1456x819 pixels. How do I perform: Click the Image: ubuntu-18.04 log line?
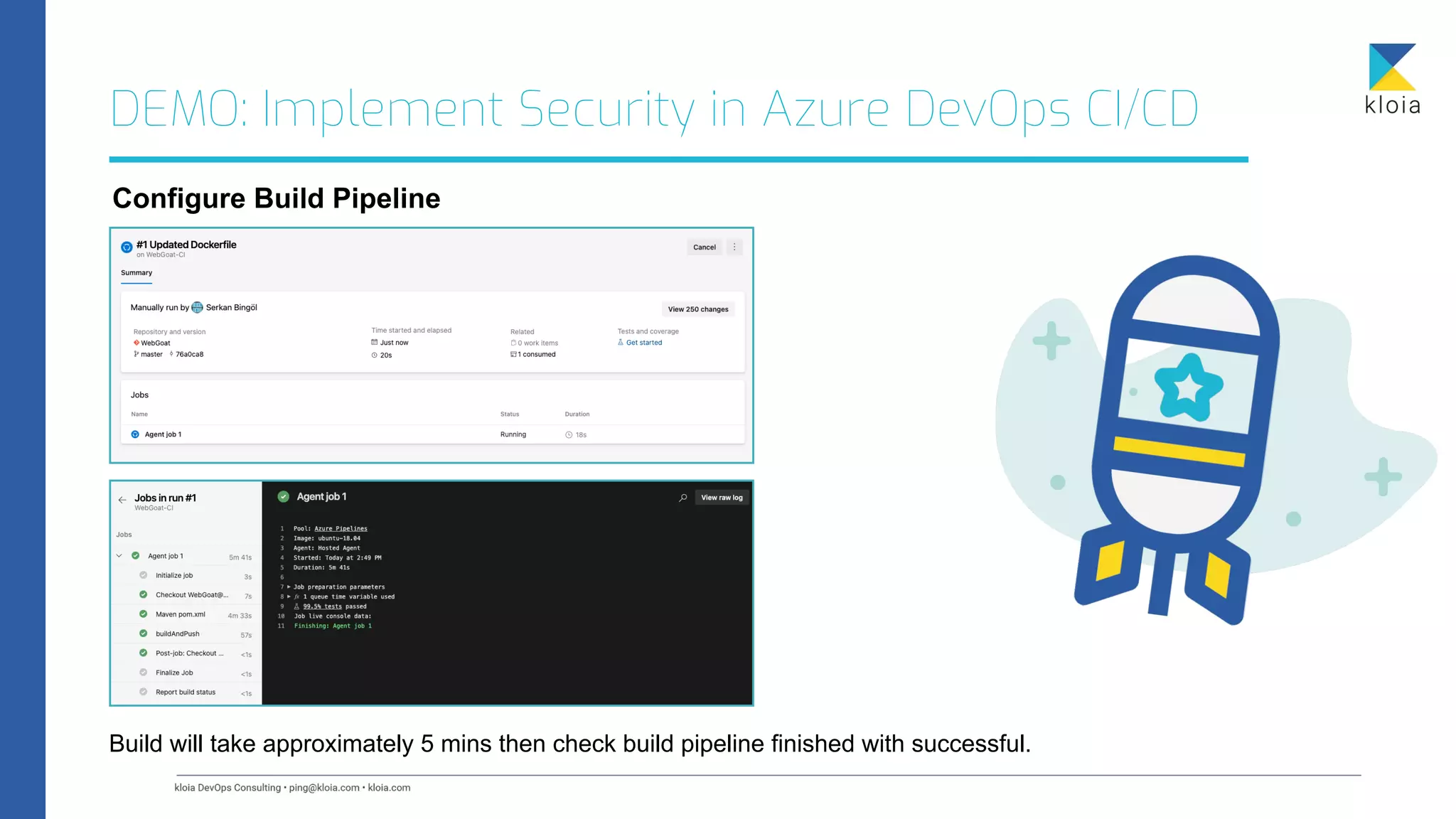(x=327, y=539)
